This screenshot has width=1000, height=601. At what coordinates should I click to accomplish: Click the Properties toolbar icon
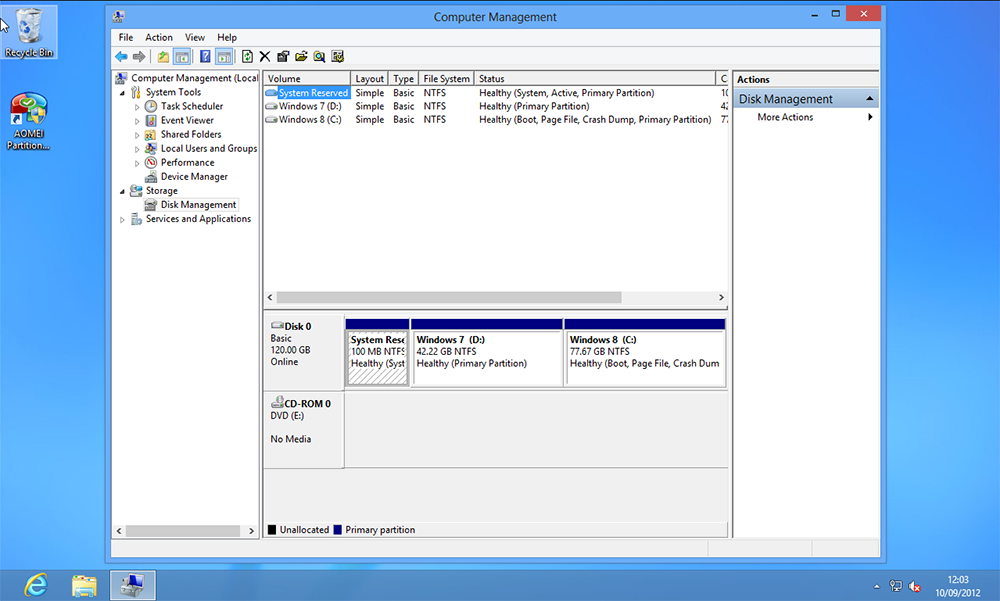click(283, 57)
